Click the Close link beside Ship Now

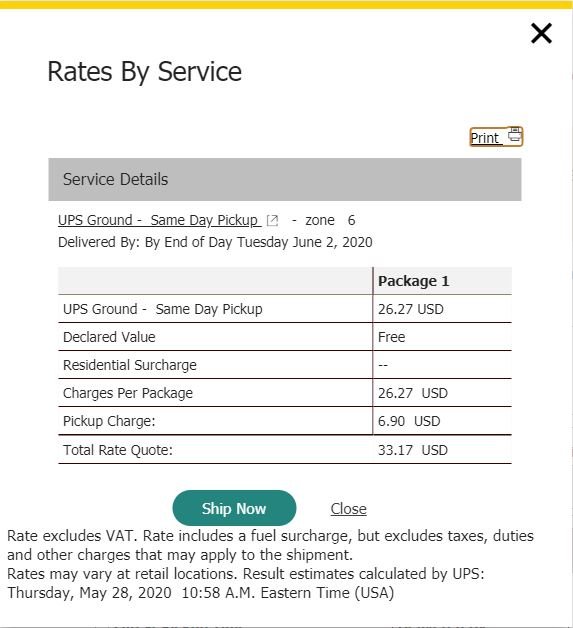pos(348,509)
